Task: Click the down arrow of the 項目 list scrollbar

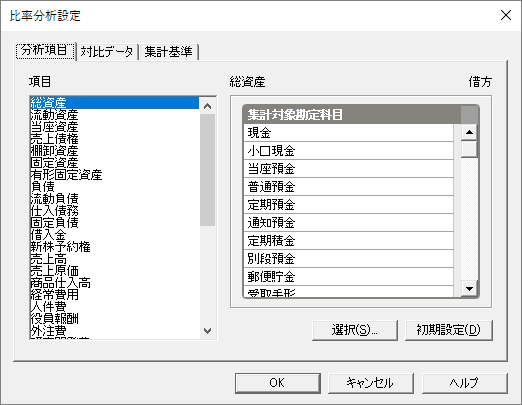Action: (x=207, y=331)
